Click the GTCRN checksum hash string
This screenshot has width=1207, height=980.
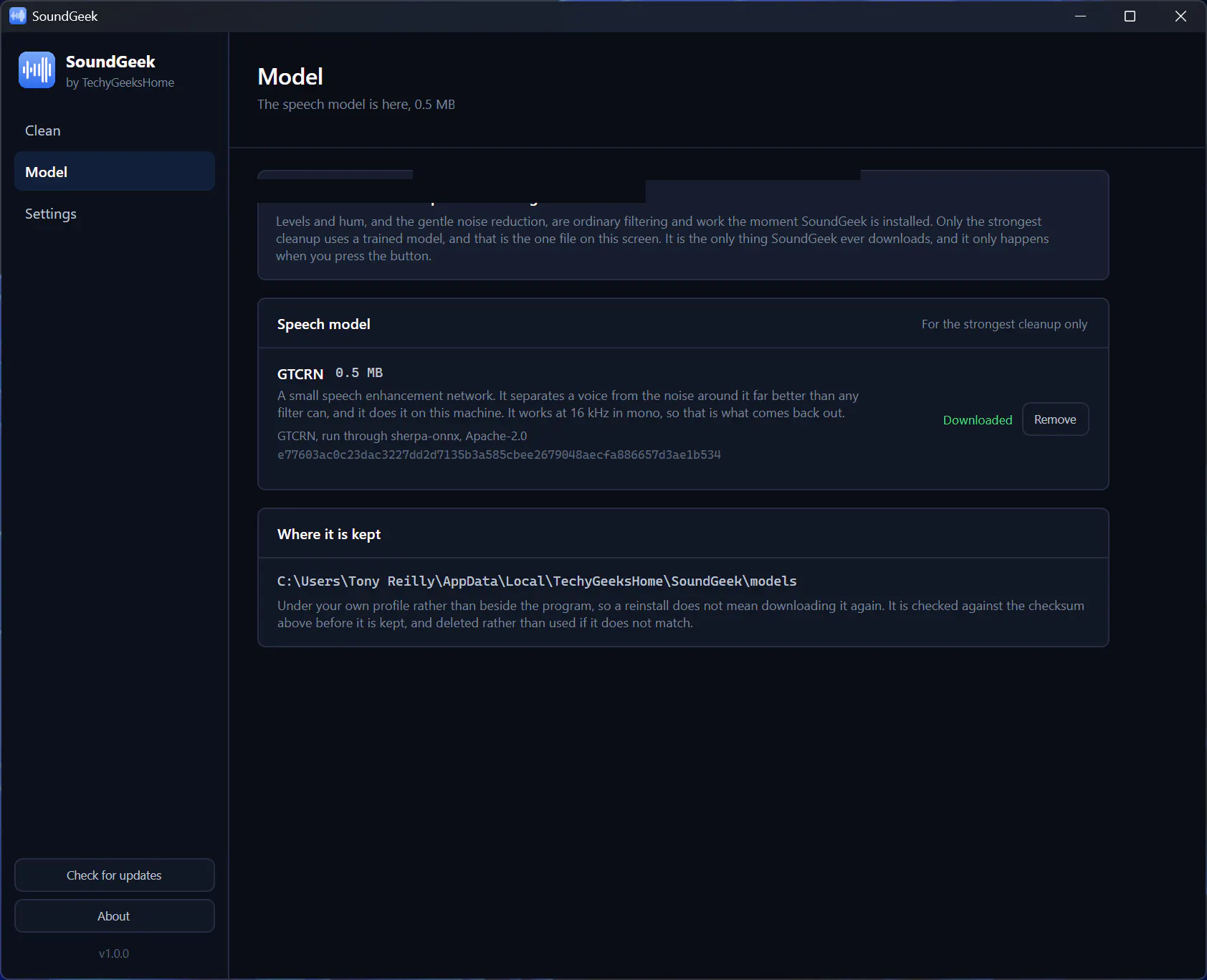point(499,455)
